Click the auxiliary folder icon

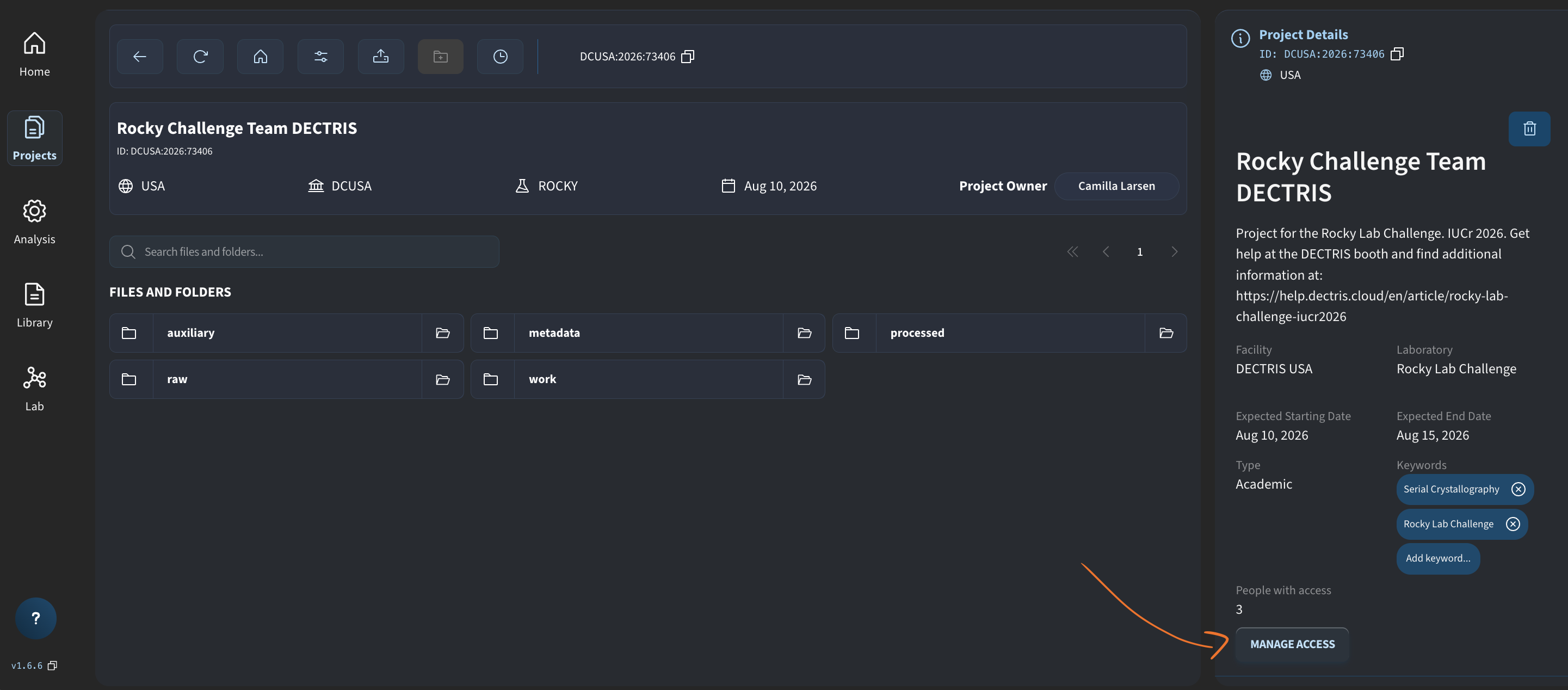pos(129,332)
